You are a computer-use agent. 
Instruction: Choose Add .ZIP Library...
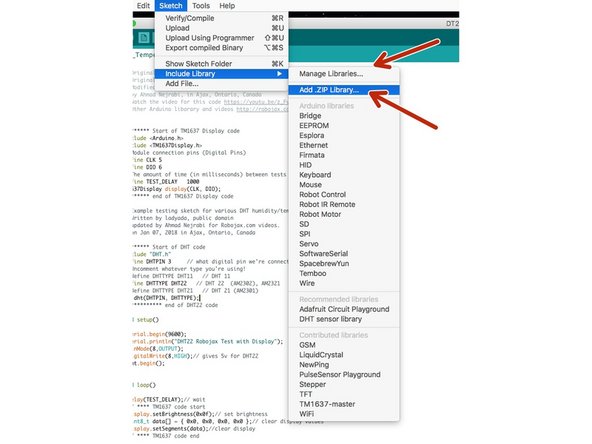pos(344,90)
